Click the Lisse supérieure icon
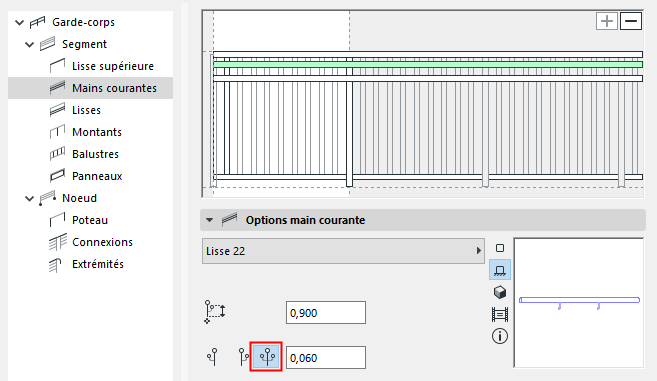Image resolution: width=657 pixels, height=381 pixels. [x=57, y=66]
